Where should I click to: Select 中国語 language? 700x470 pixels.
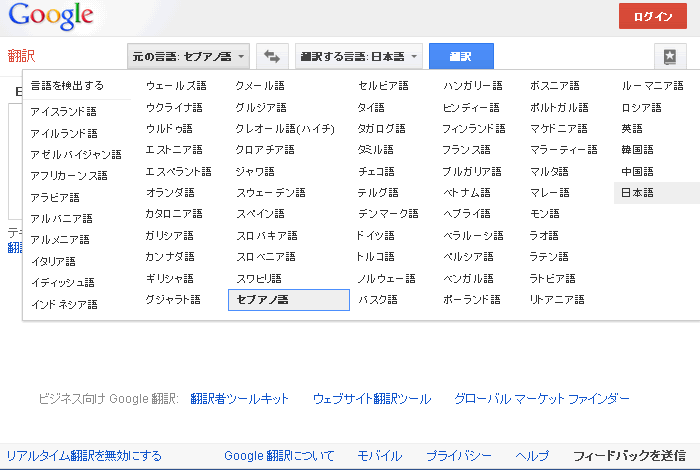coord(637,171)
